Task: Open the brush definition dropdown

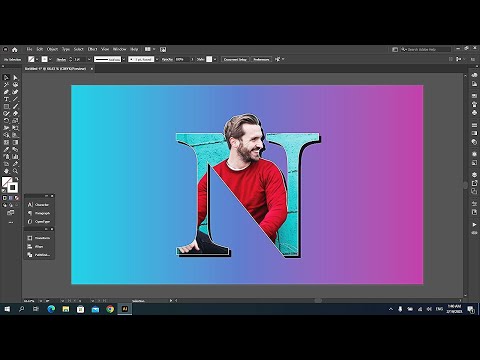Action: 157,59
